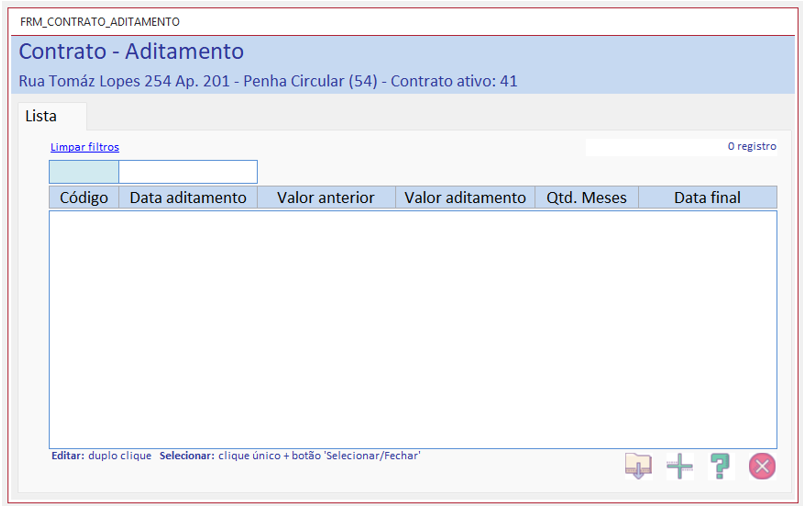Click the 'Selecionar: clique único' hint text

point(290,456)
